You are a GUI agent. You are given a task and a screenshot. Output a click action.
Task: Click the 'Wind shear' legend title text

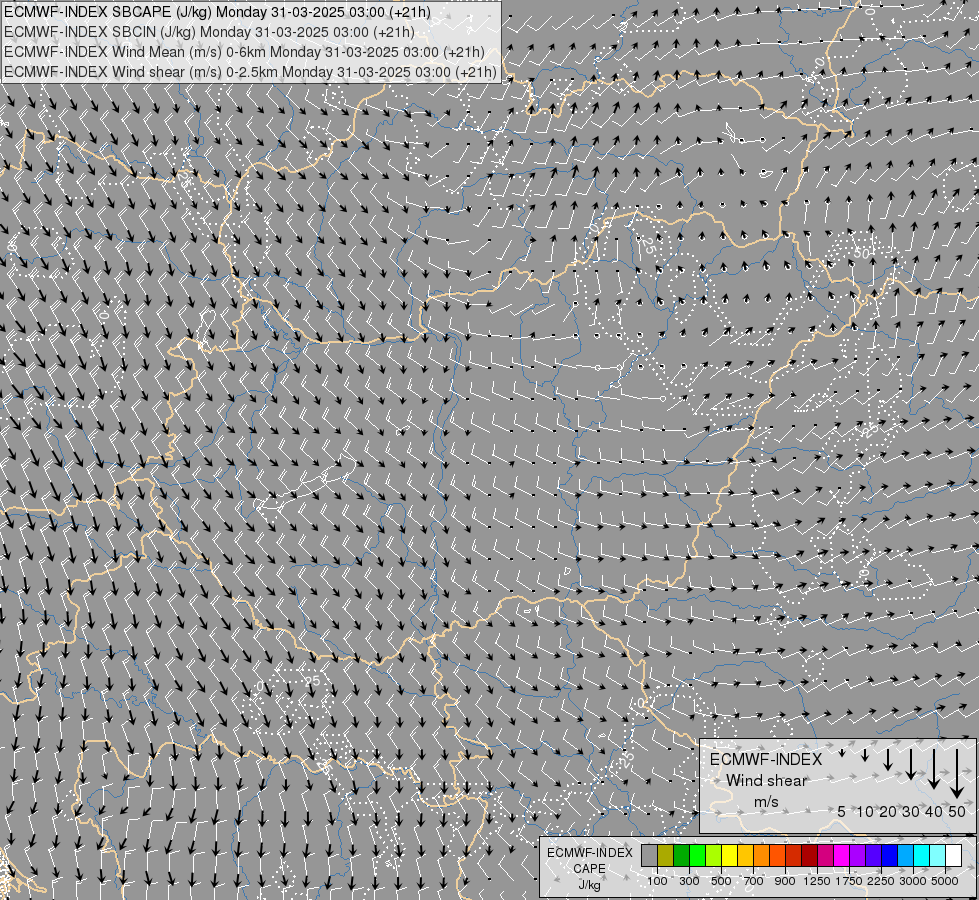(x=767, y=781)
